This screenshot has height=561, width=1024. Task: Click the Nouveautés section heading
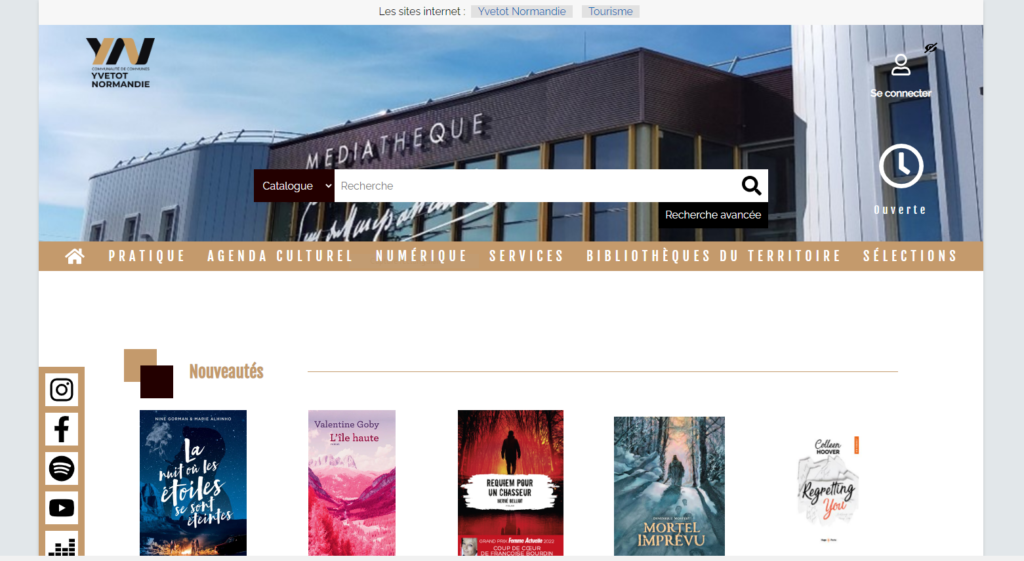(226, 372)
